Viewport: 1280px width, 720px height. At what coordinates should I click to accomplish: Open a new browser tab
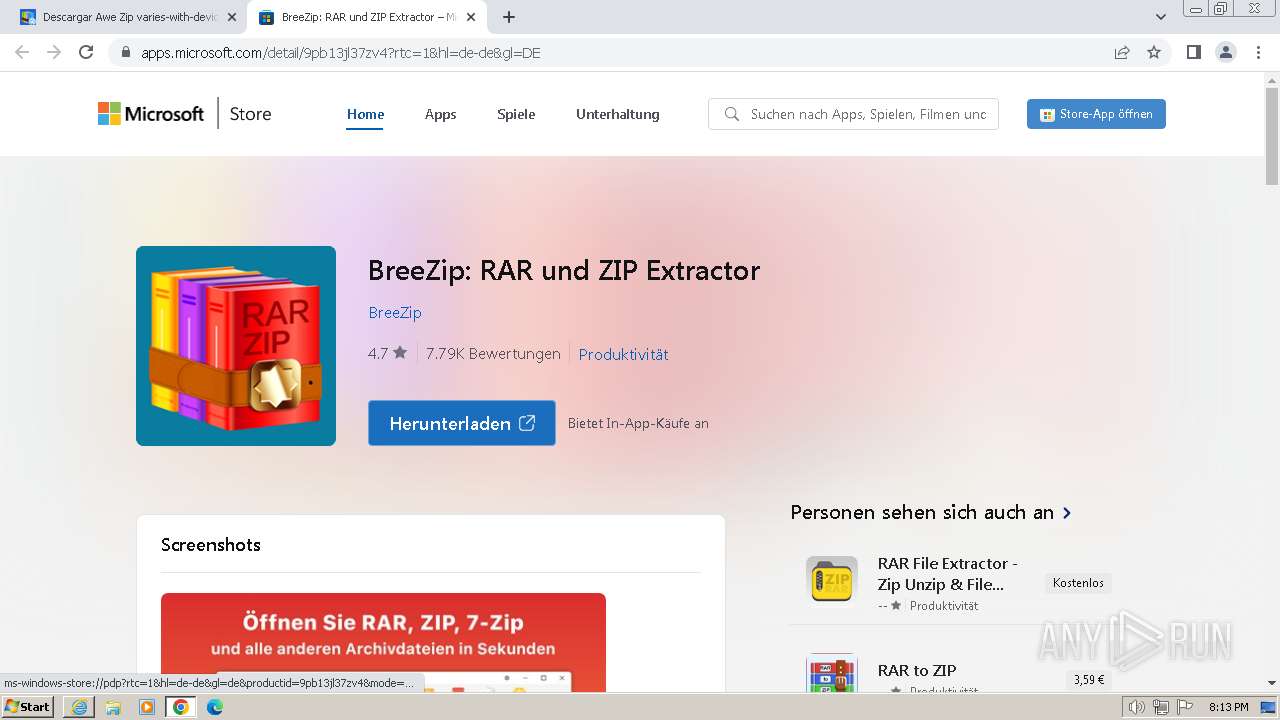point(509,17)
